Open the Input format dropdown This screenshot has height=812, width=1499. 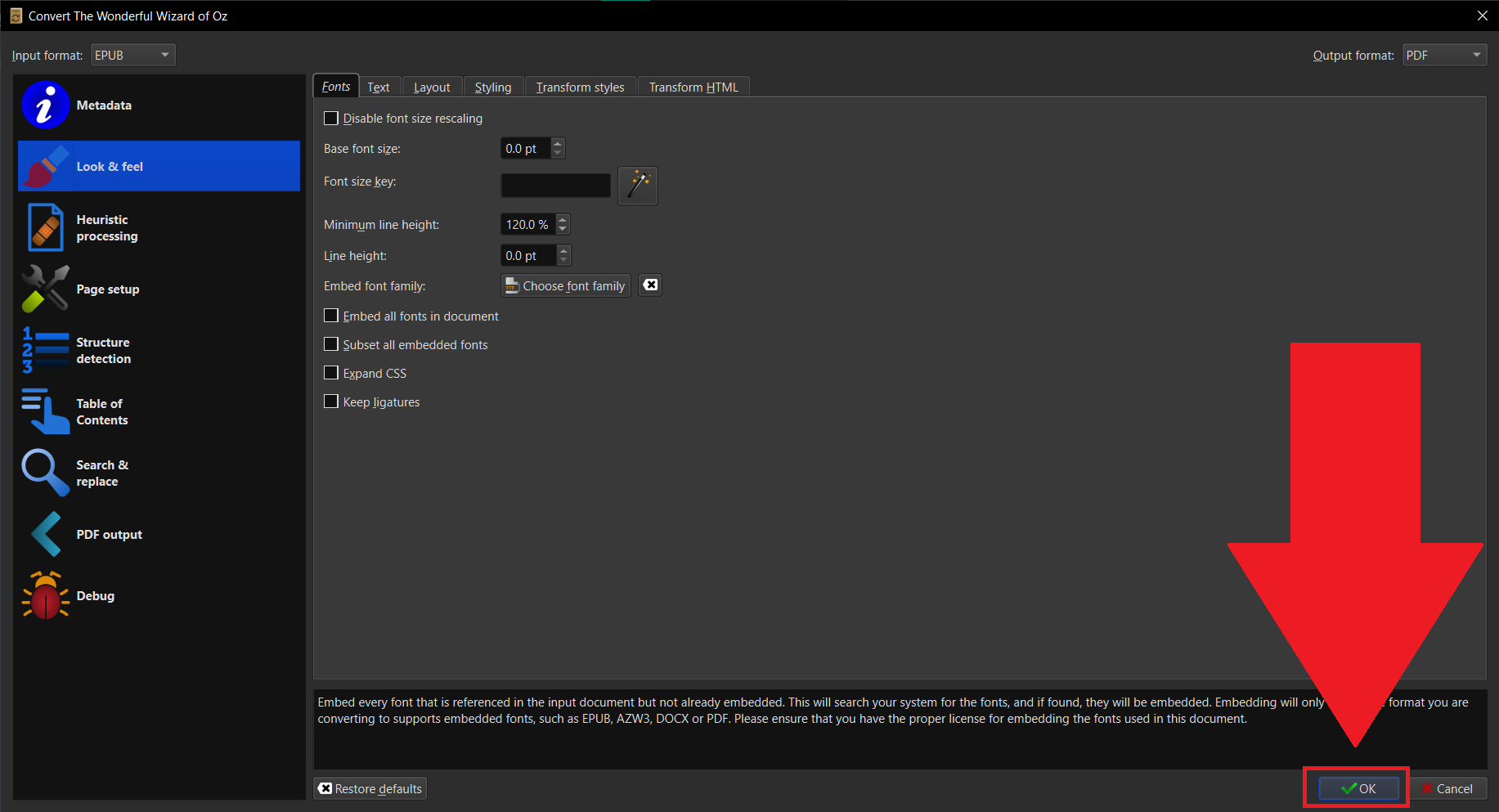[x=132, y=55]
